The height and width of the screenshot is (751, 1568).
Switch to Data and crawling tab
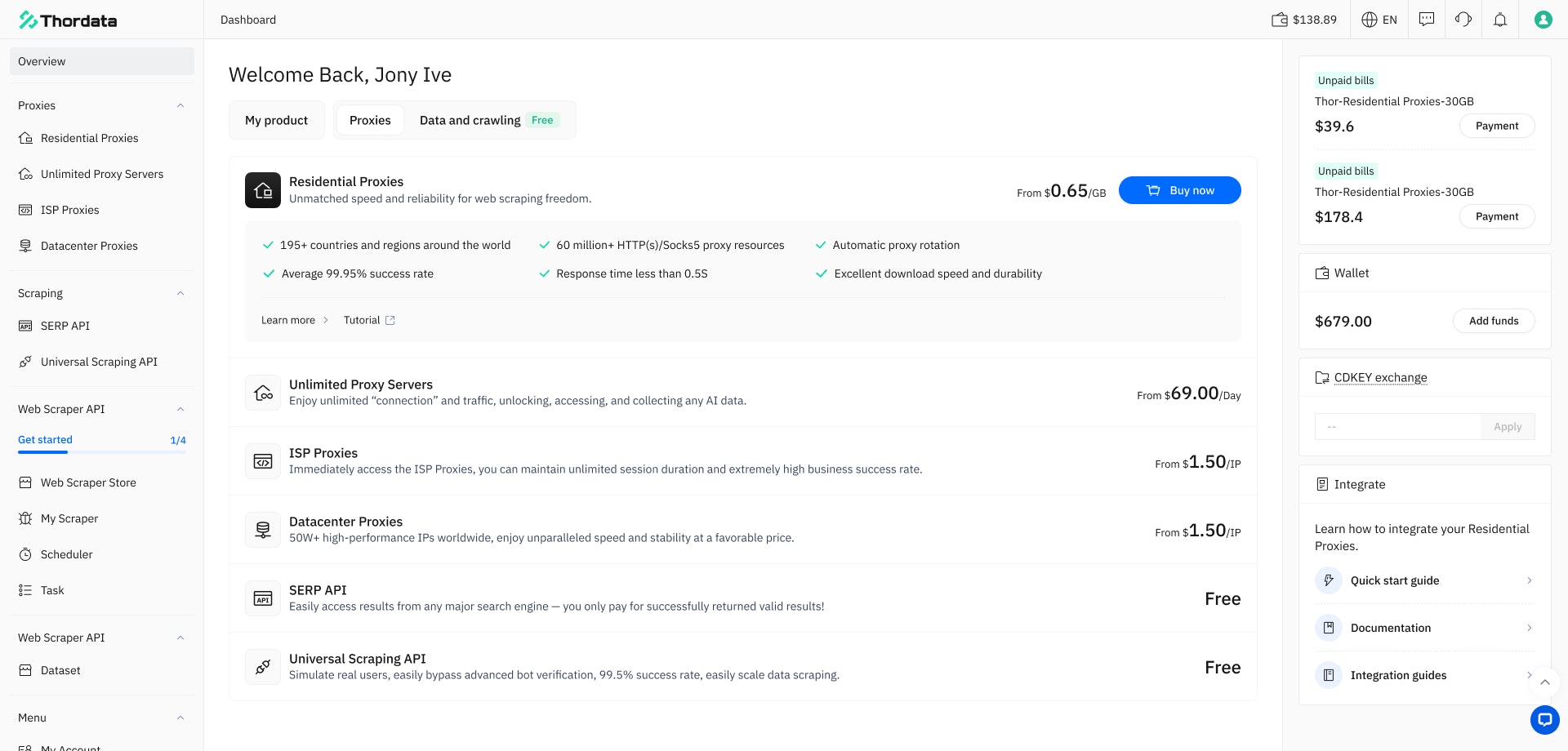click(488, 120)
